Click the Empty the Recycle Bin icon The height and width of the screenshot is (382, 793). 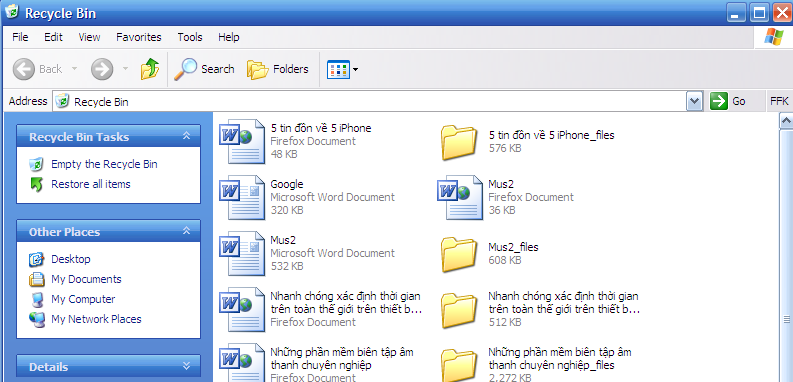point(36,164)
